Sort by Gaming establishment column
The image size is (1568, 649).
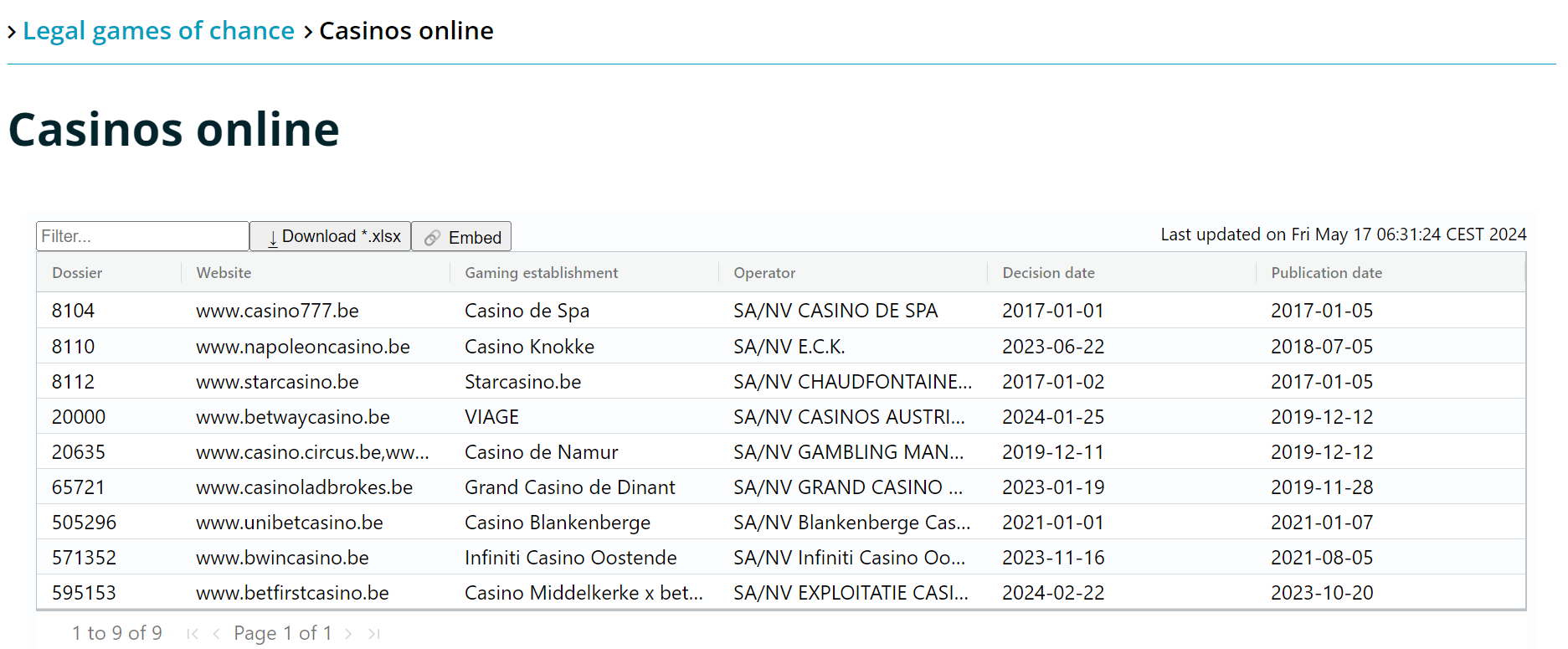click(x=541, y=273)
